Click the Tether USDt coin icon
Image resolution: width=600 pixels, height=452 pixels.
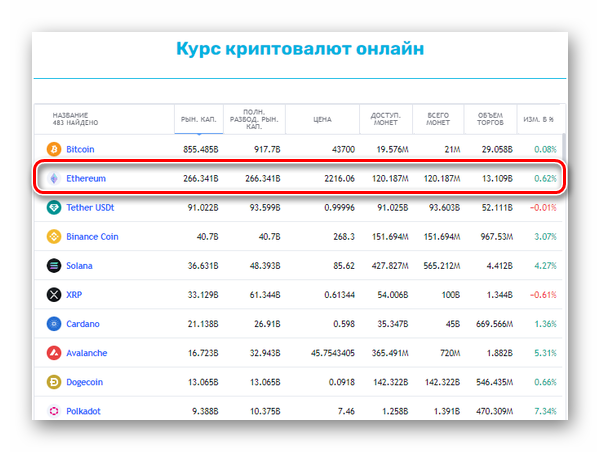54,207
